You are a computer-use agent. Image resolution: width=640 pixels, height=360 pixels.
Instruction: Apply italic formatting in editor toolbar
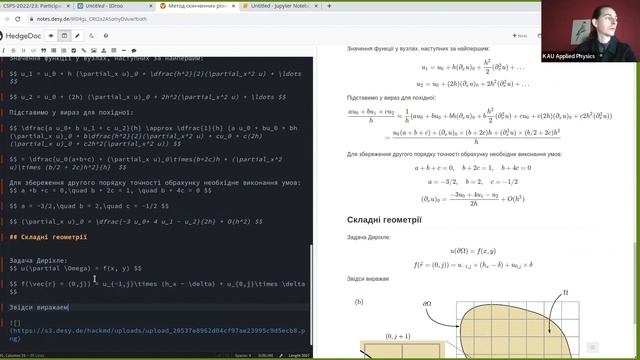(x=3, y=51)
